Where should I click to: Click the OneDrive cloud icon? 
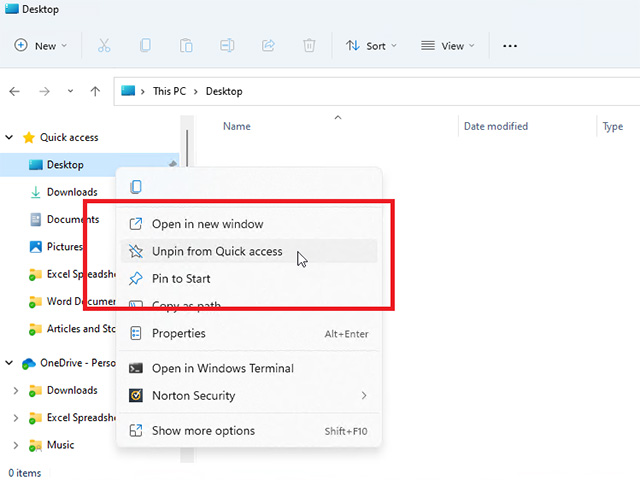28,363
